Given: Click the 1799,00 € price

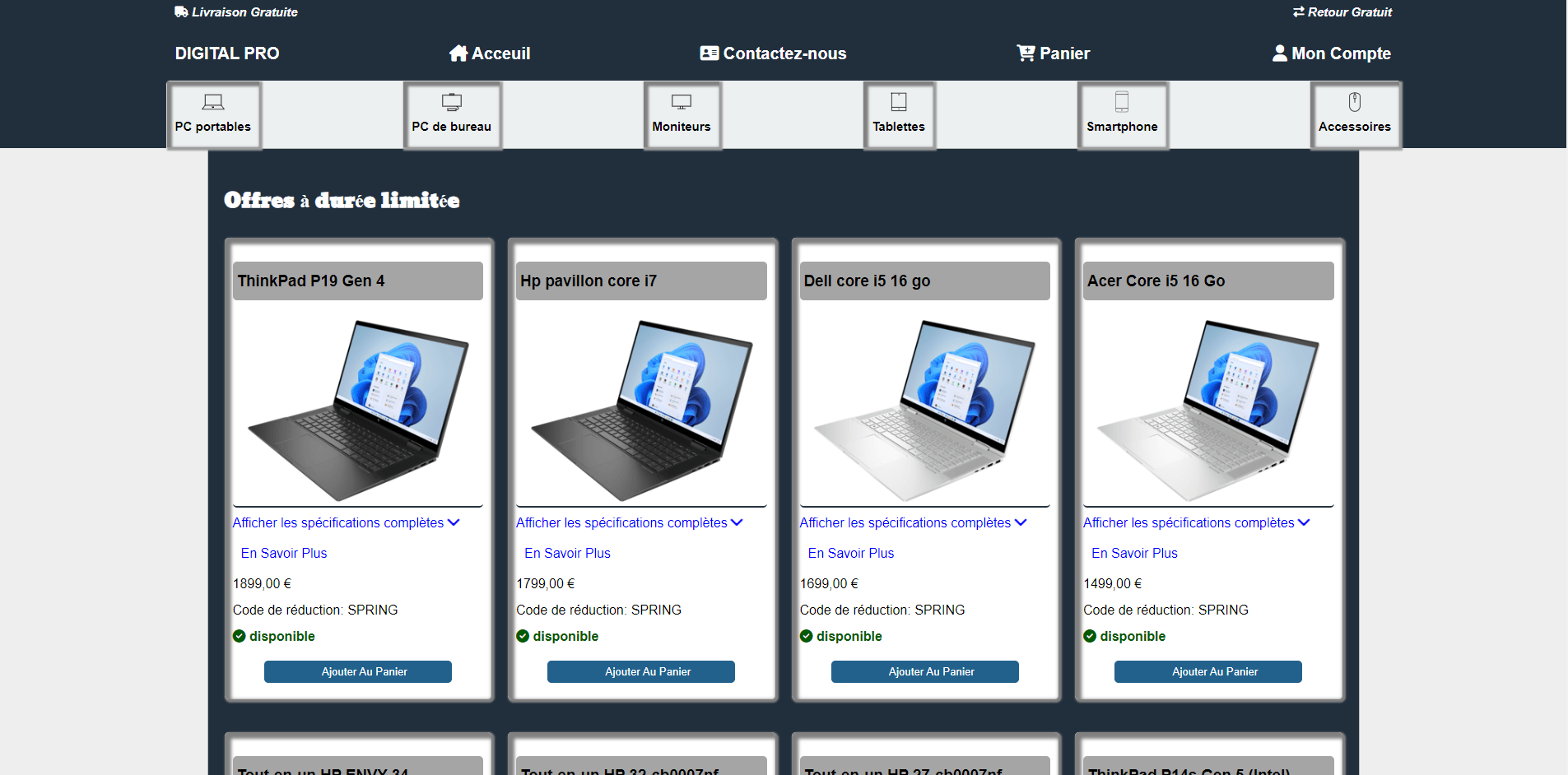Looking at the screenshot, I should 546,584.
